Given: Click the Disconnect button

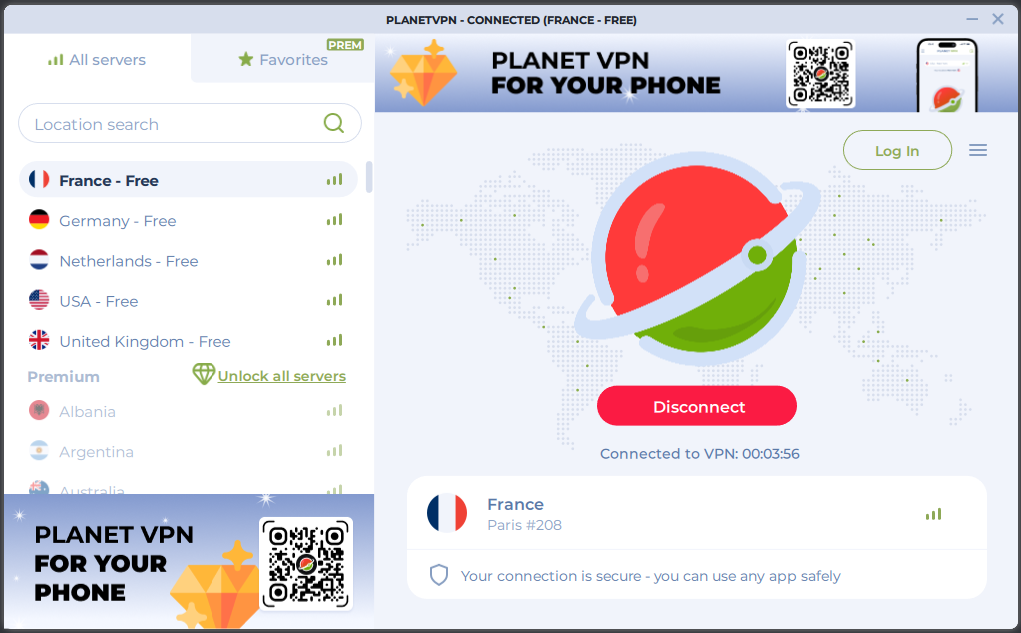Looking at the screenshot, I should 697,406.
